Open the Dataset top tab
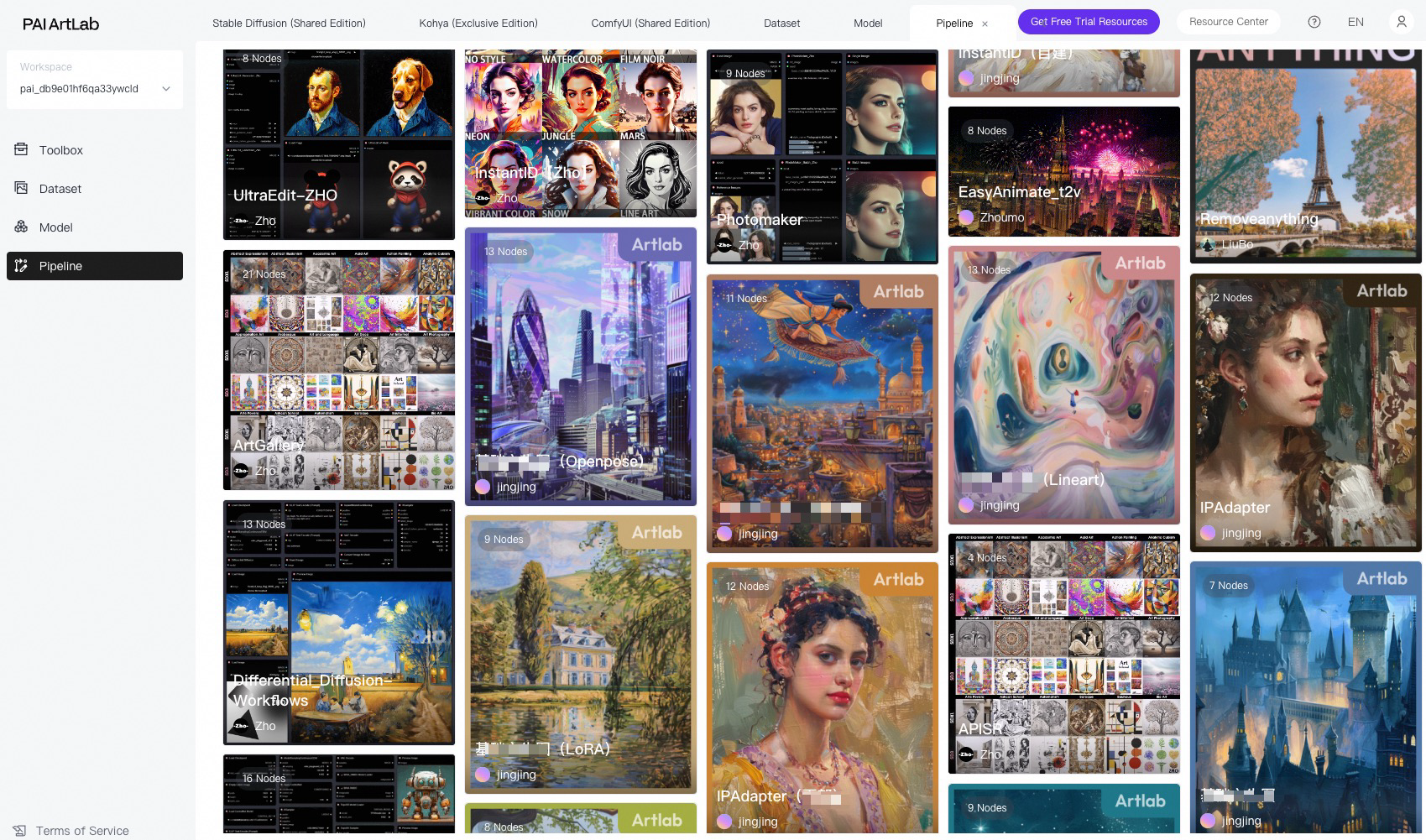The image size is (1426, 840). pyautogui.click(x=782, y=23)
